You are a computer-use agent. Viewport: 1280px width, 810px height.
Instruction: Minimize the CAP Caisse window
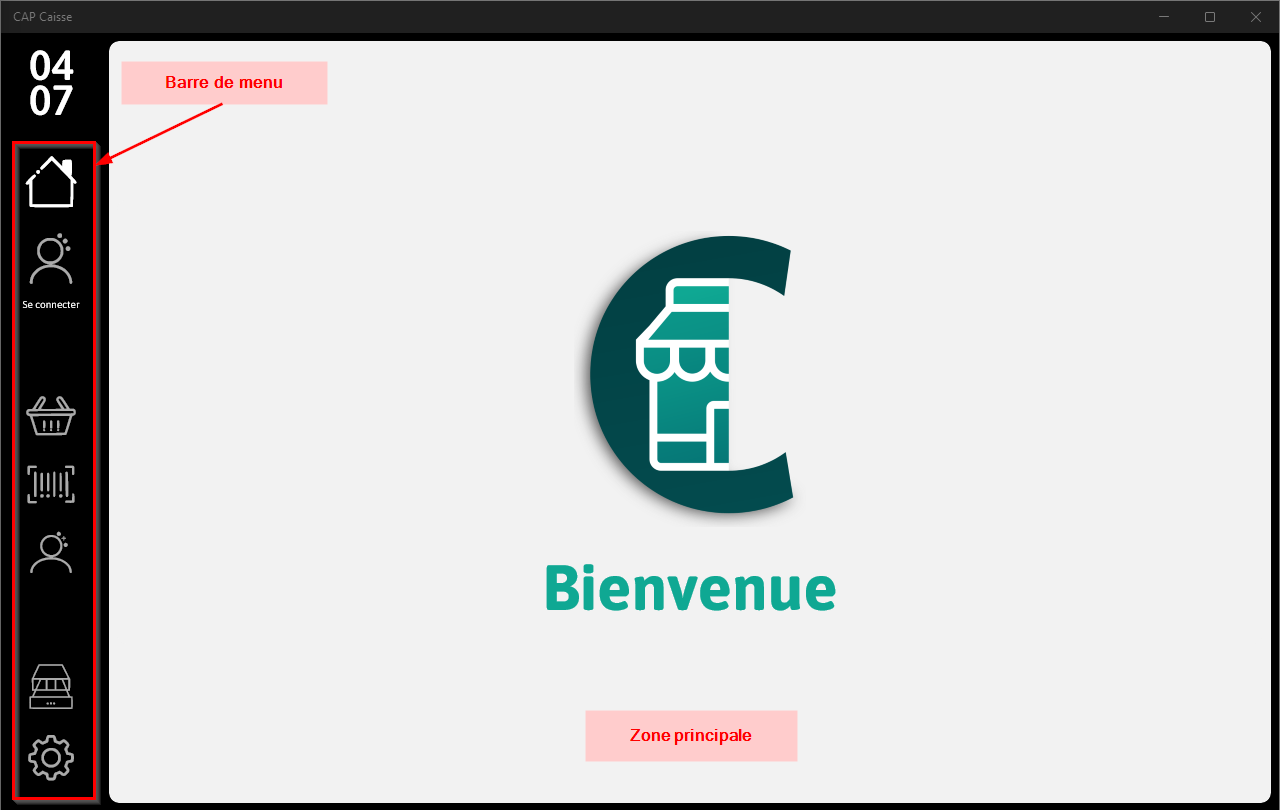1165,16
